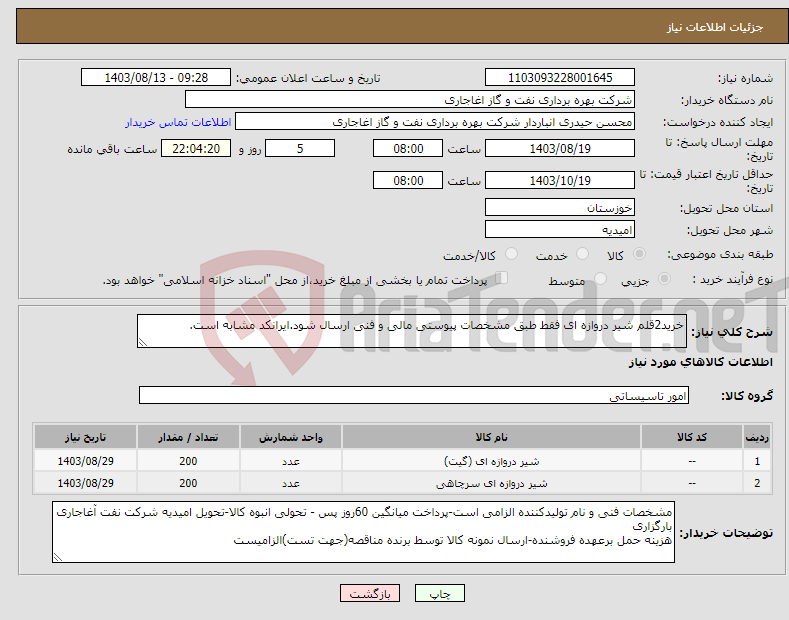Click the buyer notes text area
789x620 pixels.
point(363,532)
